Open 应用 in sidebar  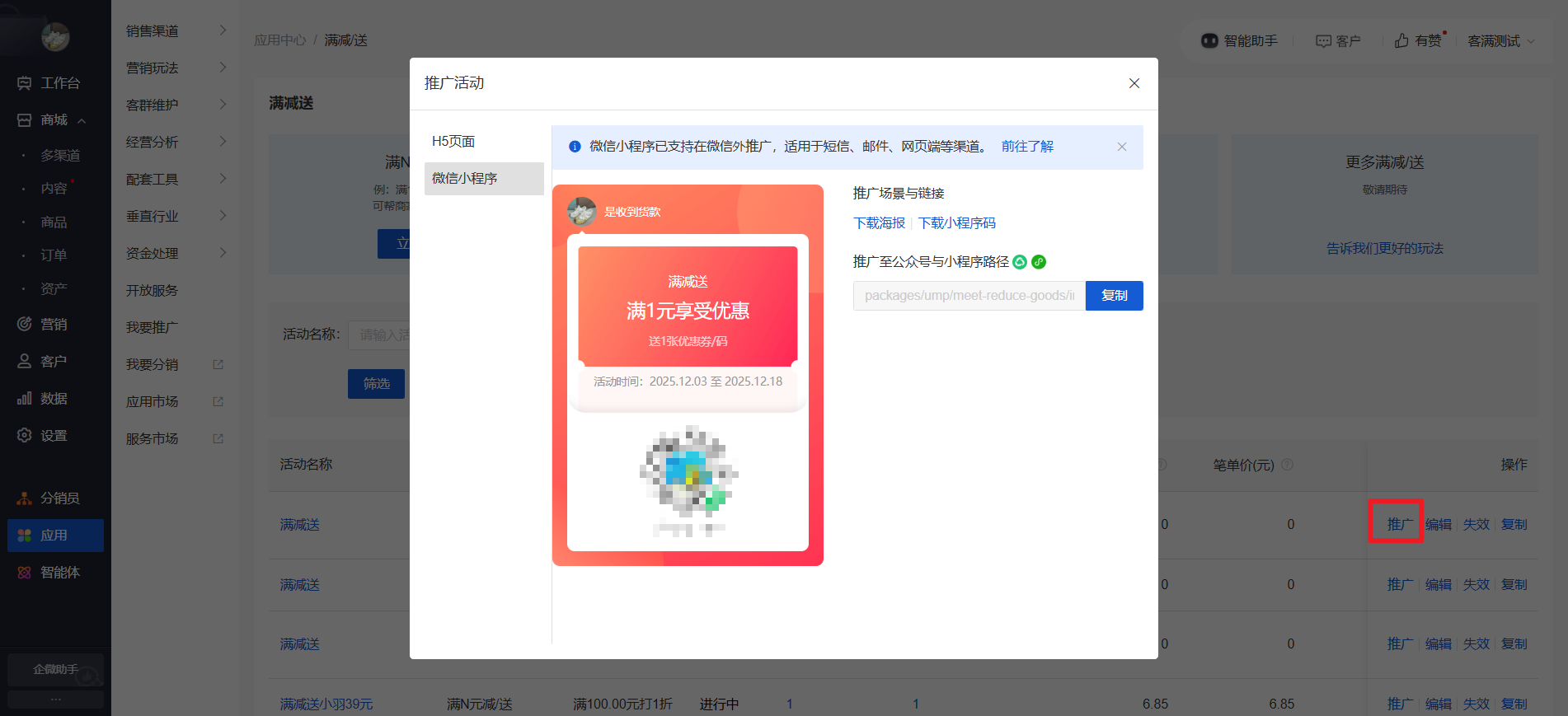pos(55,536)
